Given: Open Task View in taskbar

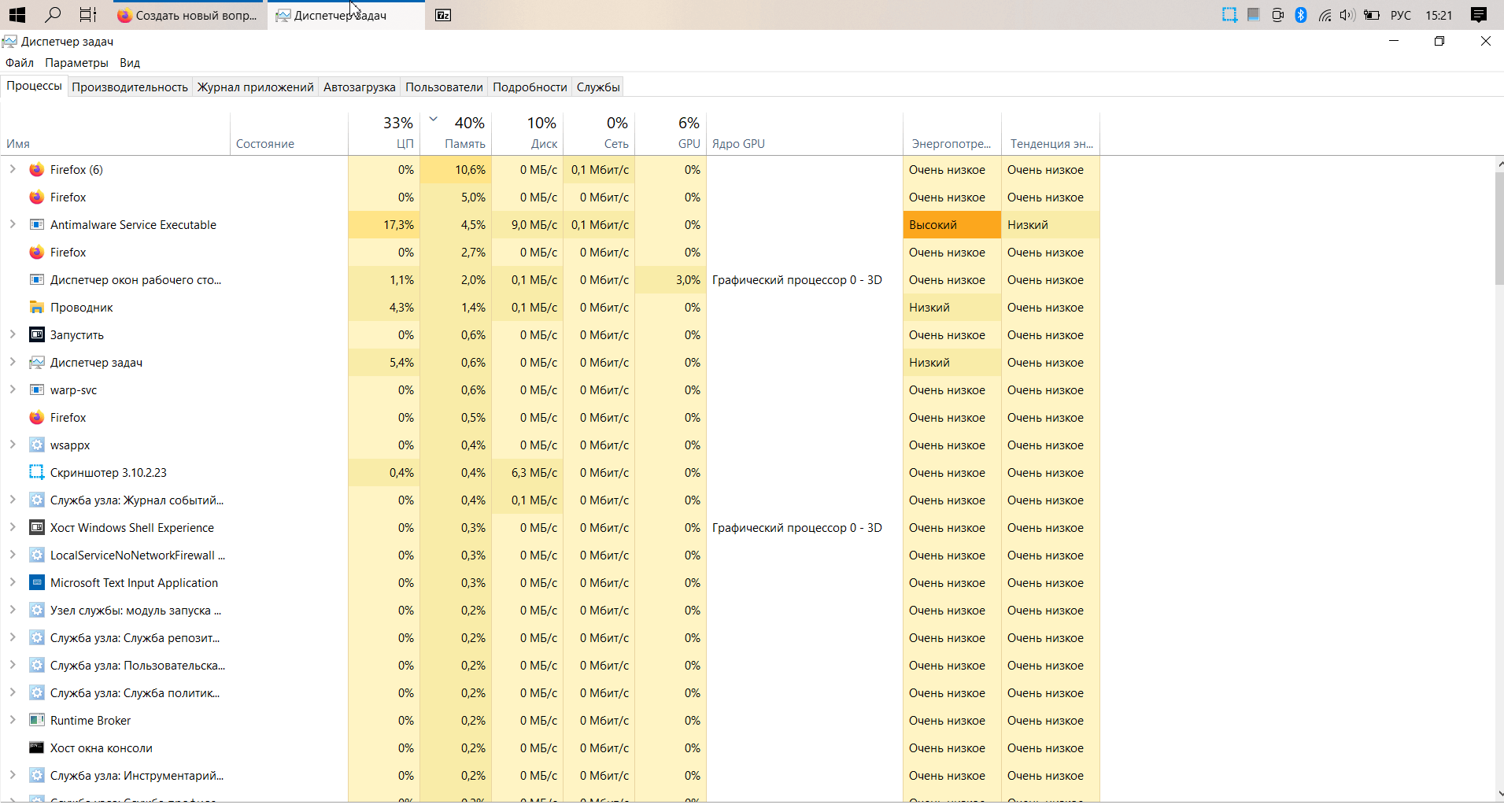Looking at the screenshot, I should 88,15.
